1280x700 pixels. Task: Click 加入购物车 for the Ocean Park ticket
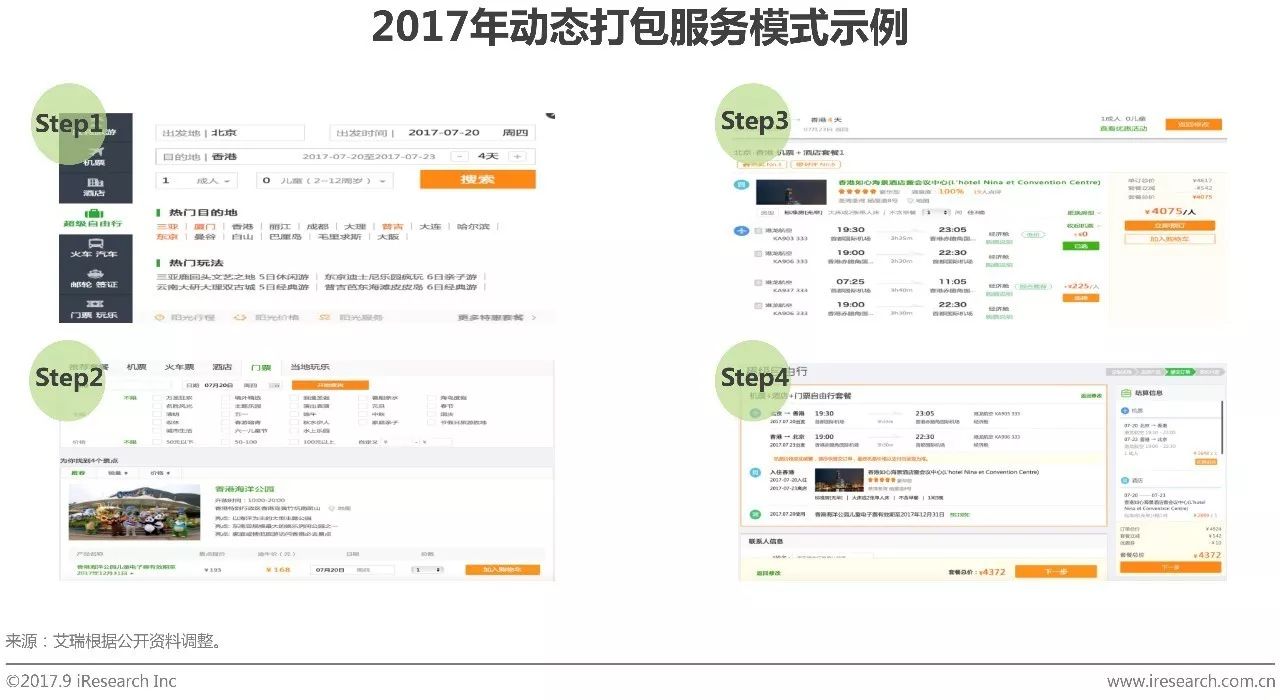tap(502, 570)
